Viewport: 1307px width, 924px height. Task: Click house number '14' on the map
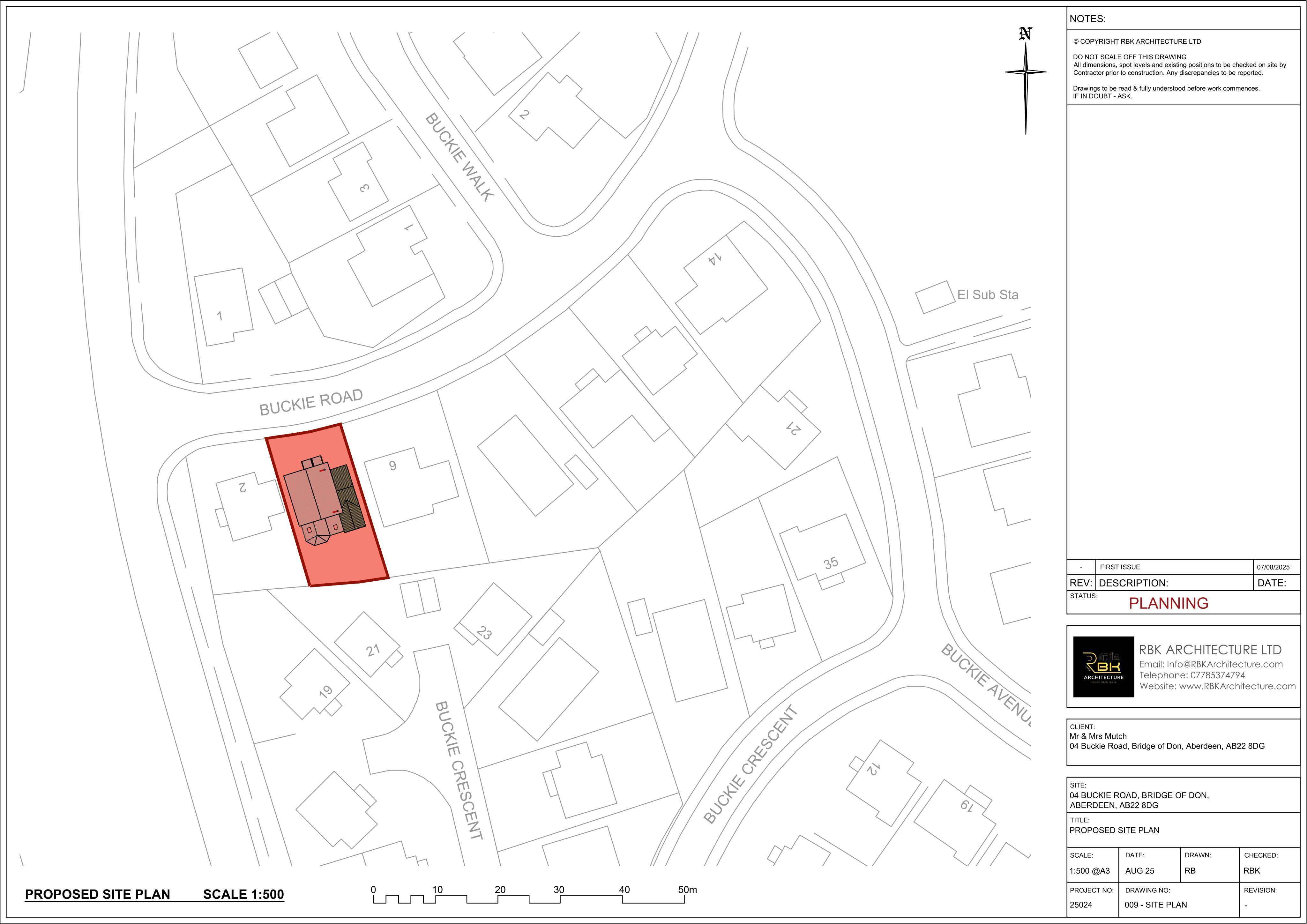coord(715,259)
